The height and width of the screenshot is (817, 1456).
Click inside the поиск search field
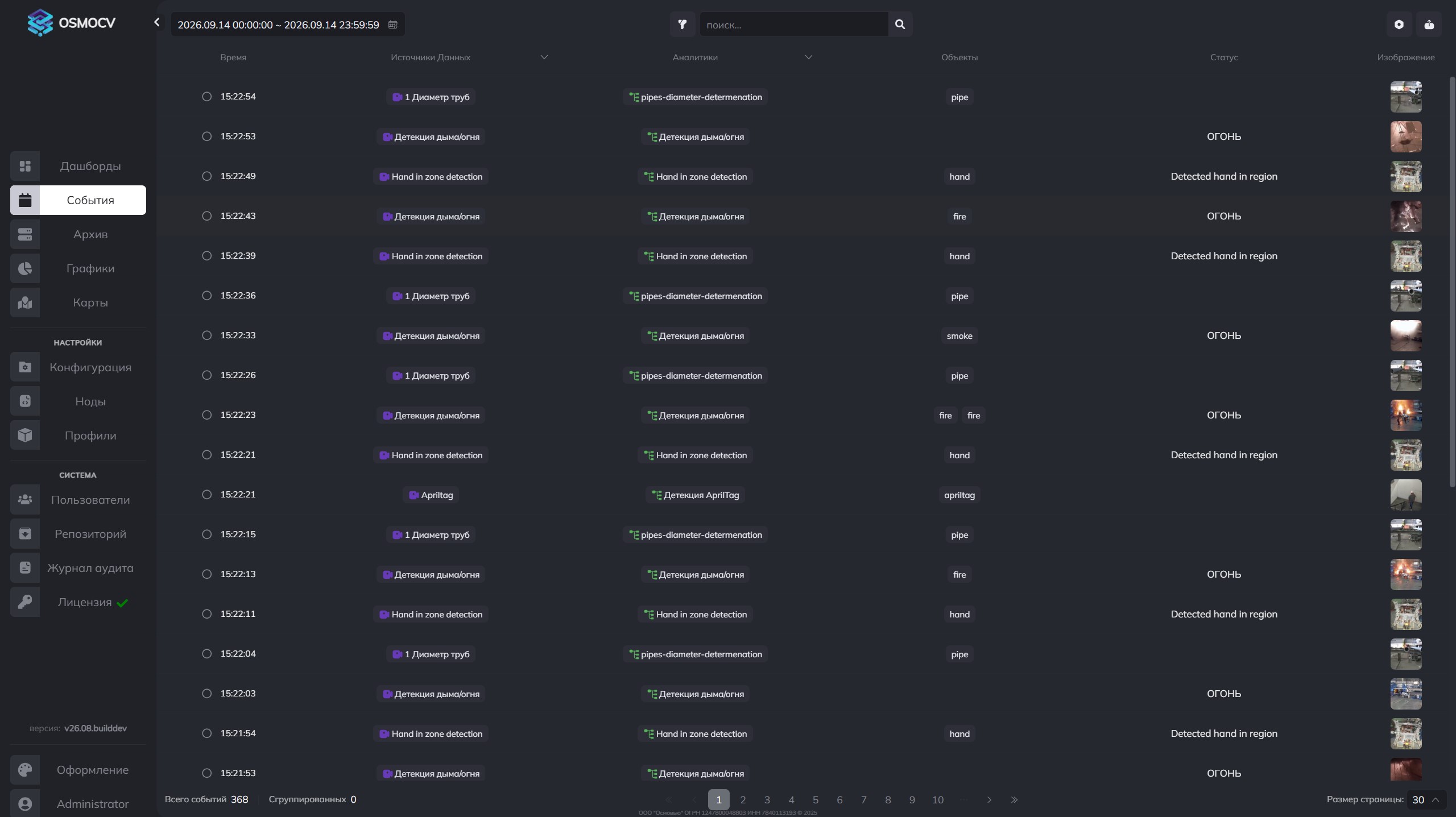point(794,24)
